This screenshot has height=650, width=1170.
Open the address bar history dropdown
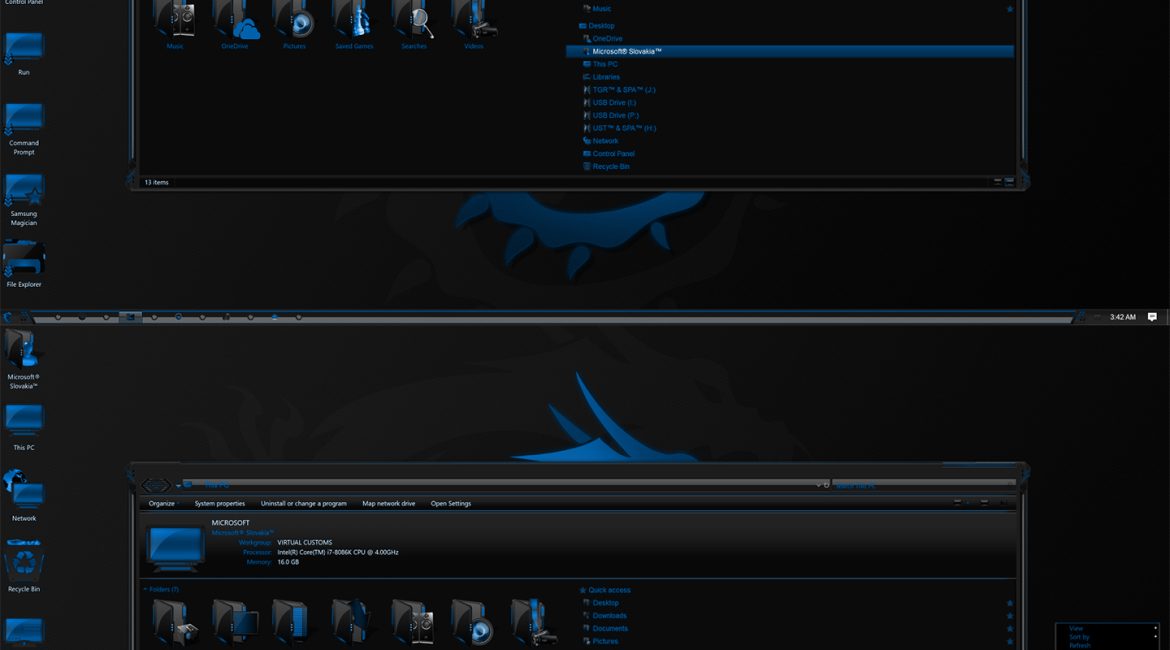(819, 484)
